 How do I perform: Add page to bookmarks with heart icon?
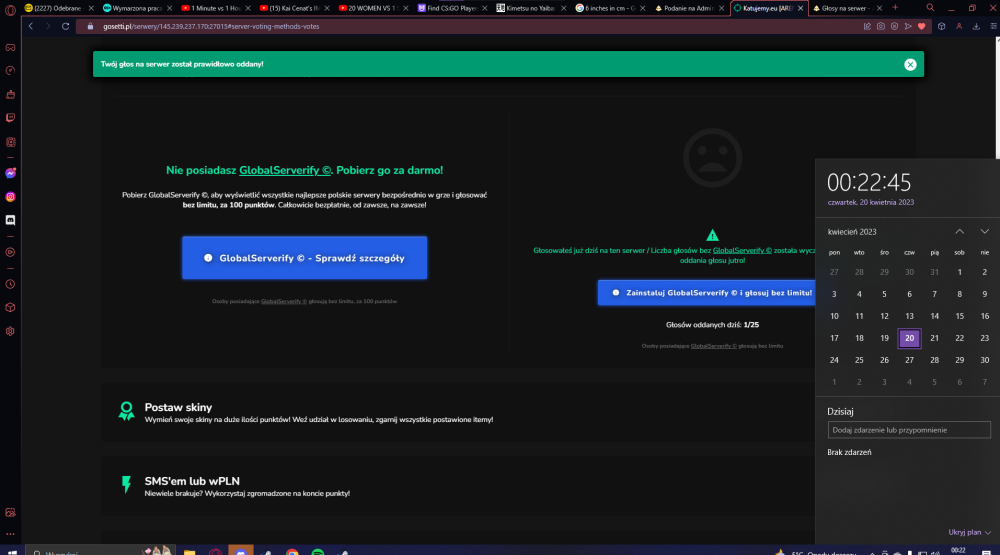pyautogui.click(x=922, y=26)
